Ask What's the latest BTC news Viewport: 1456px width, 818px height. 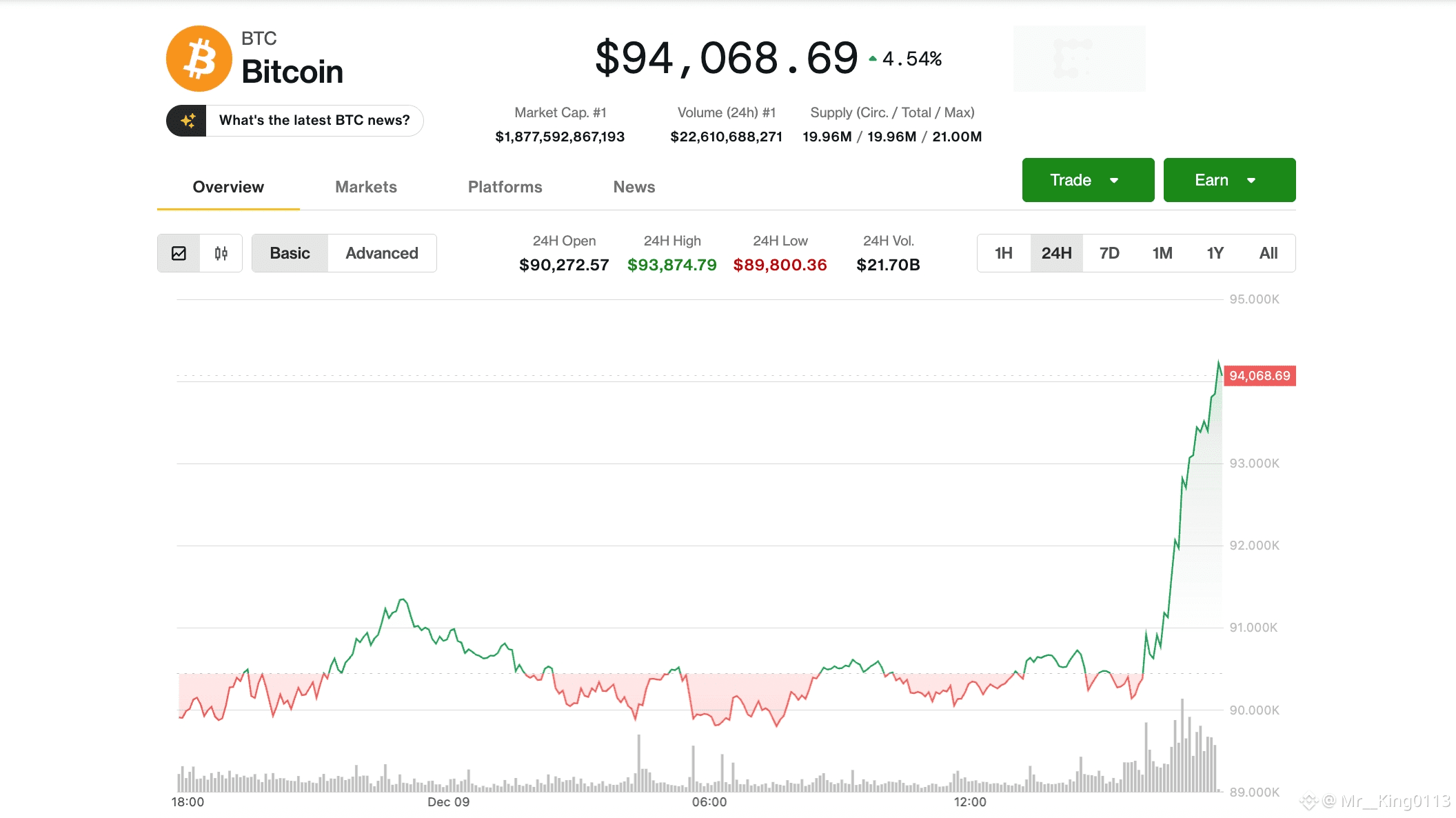(x=314, y=121)
